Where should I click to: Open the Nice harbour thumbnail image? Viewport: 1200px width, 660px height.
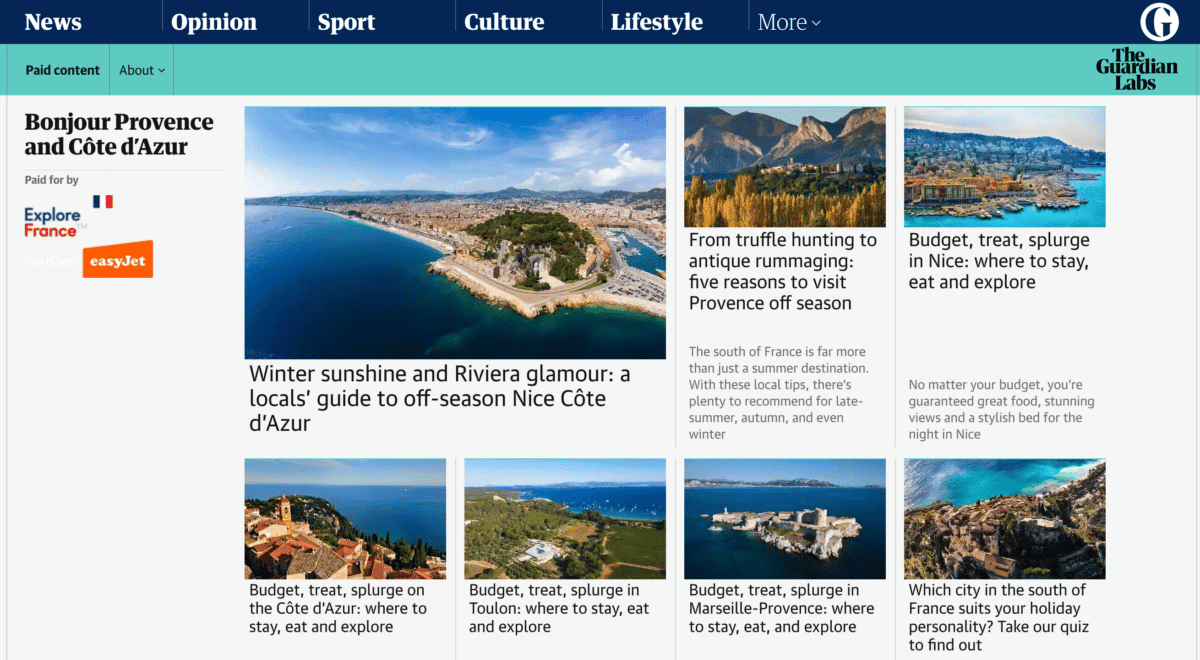click(1004, 167)
